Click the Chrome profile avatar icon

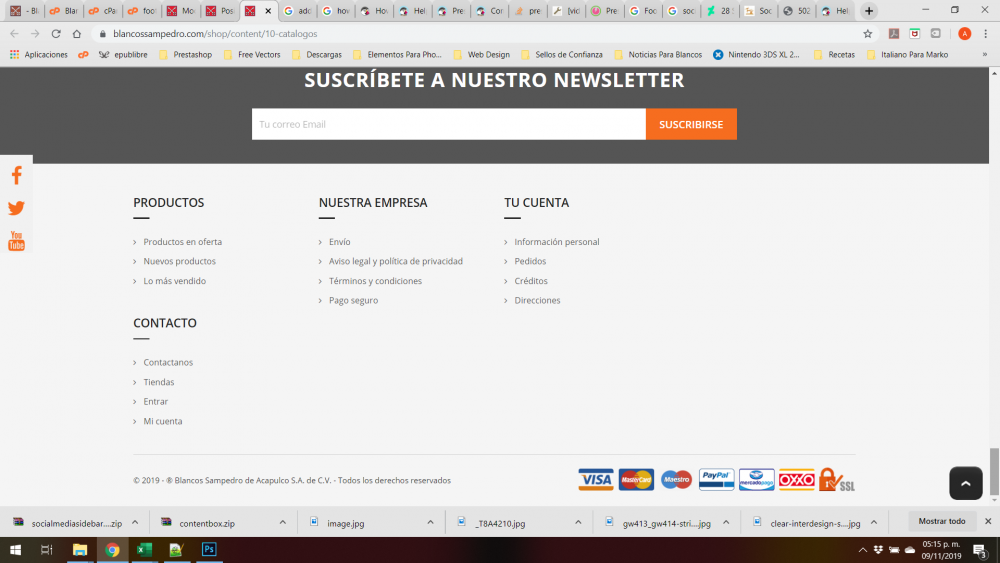tap(964, 34)
